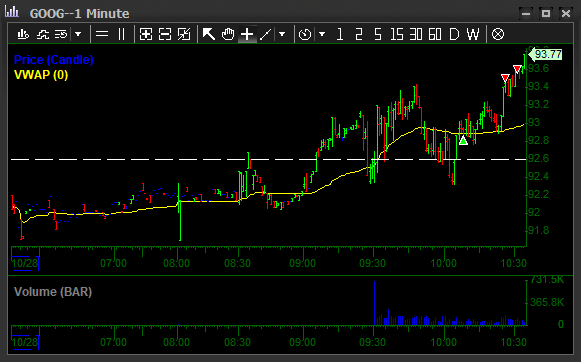Click the green up-triangle buy marker
Viewport: 581px width, 362px height.
463,140
